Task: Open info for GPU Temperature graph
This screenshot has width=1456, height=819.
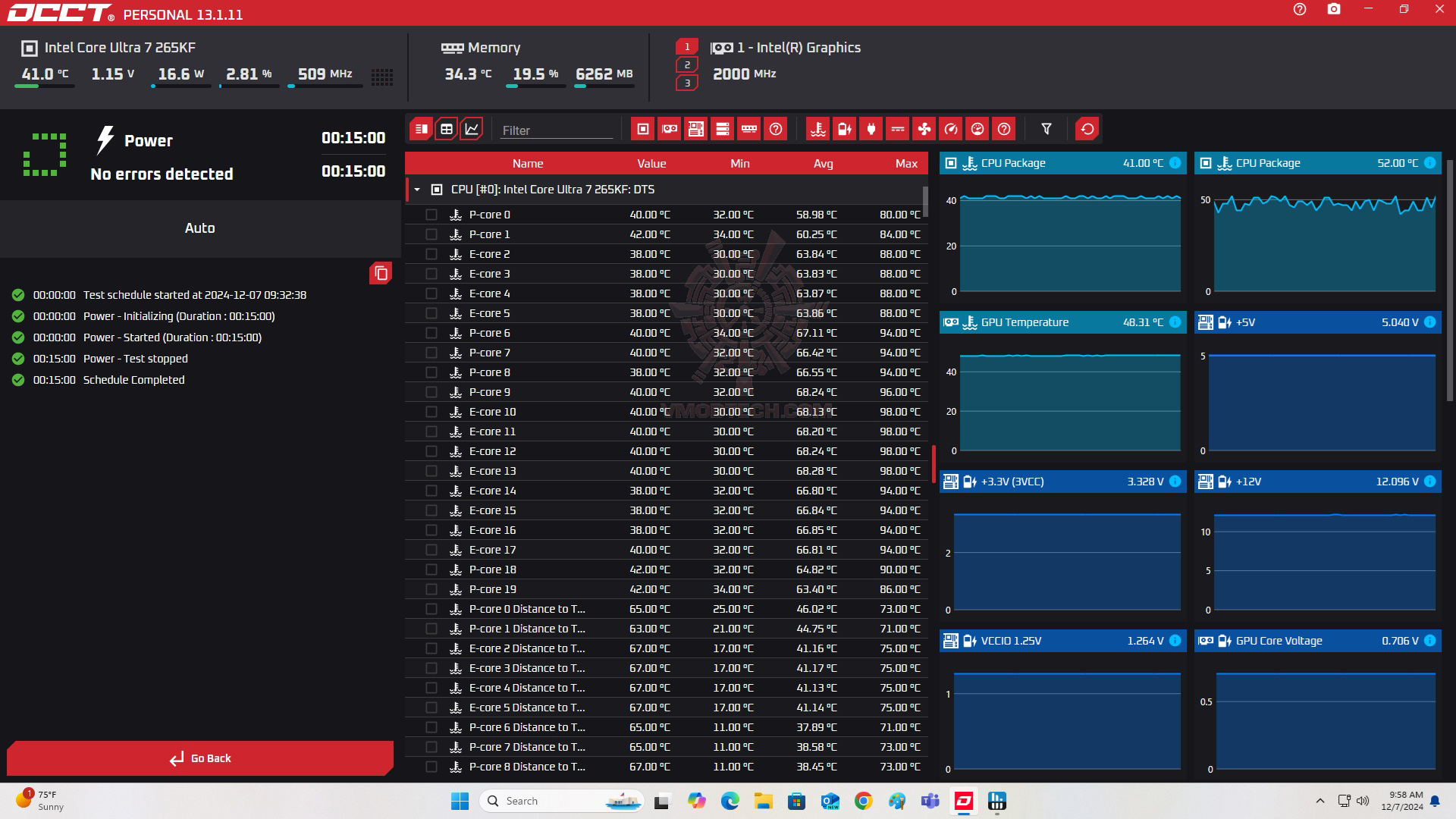Action: (x=1175, y=322)
